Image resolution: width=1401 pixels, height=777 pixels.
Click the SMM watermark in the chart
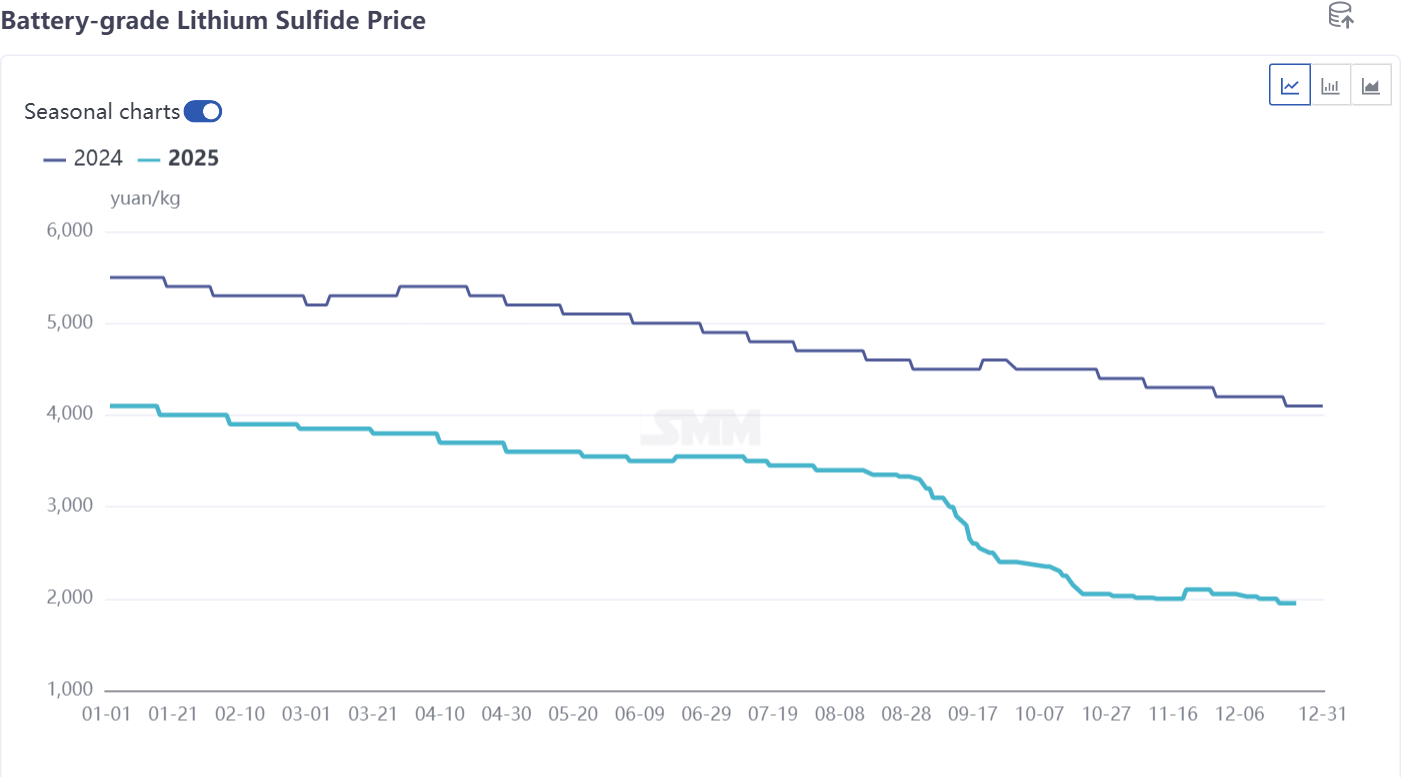[700, 428]
